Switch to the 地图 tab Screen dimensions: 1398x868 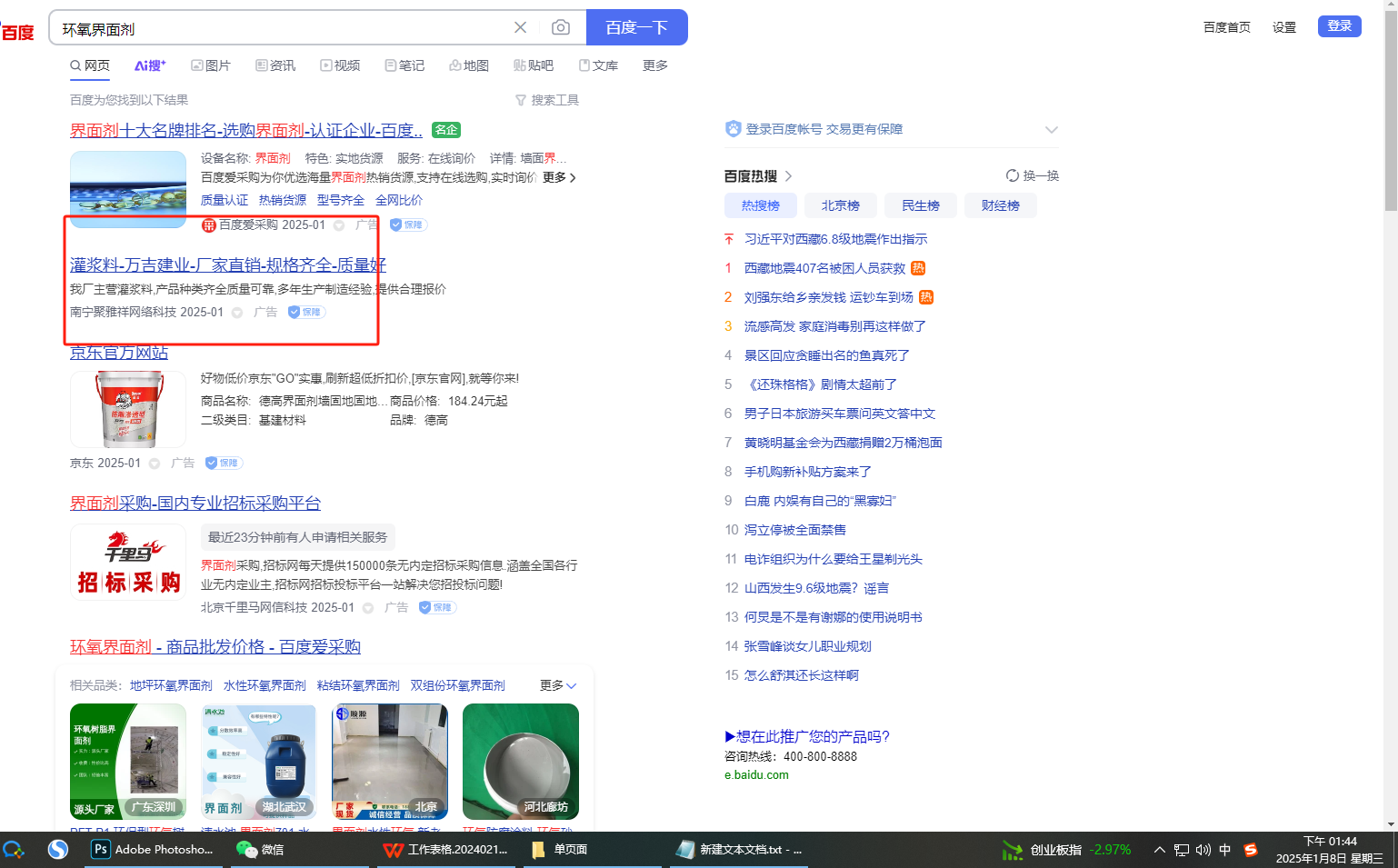(x=469, y=65)
